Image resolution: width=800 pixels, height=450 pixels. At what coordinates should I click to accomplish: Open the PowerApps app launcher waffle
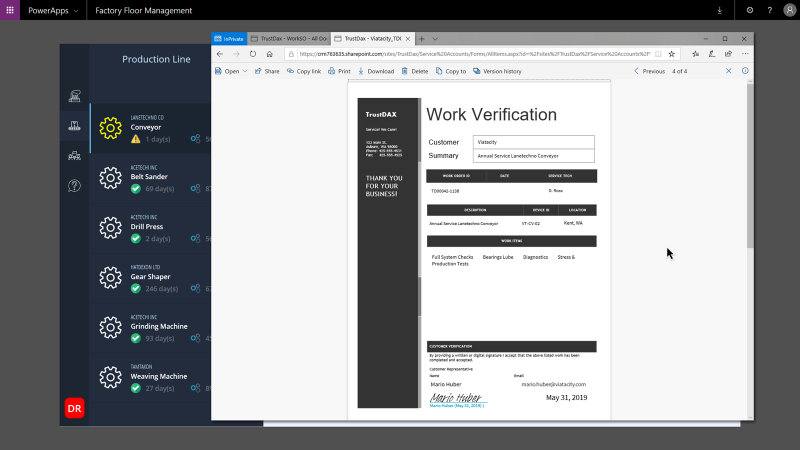(10, 10)
